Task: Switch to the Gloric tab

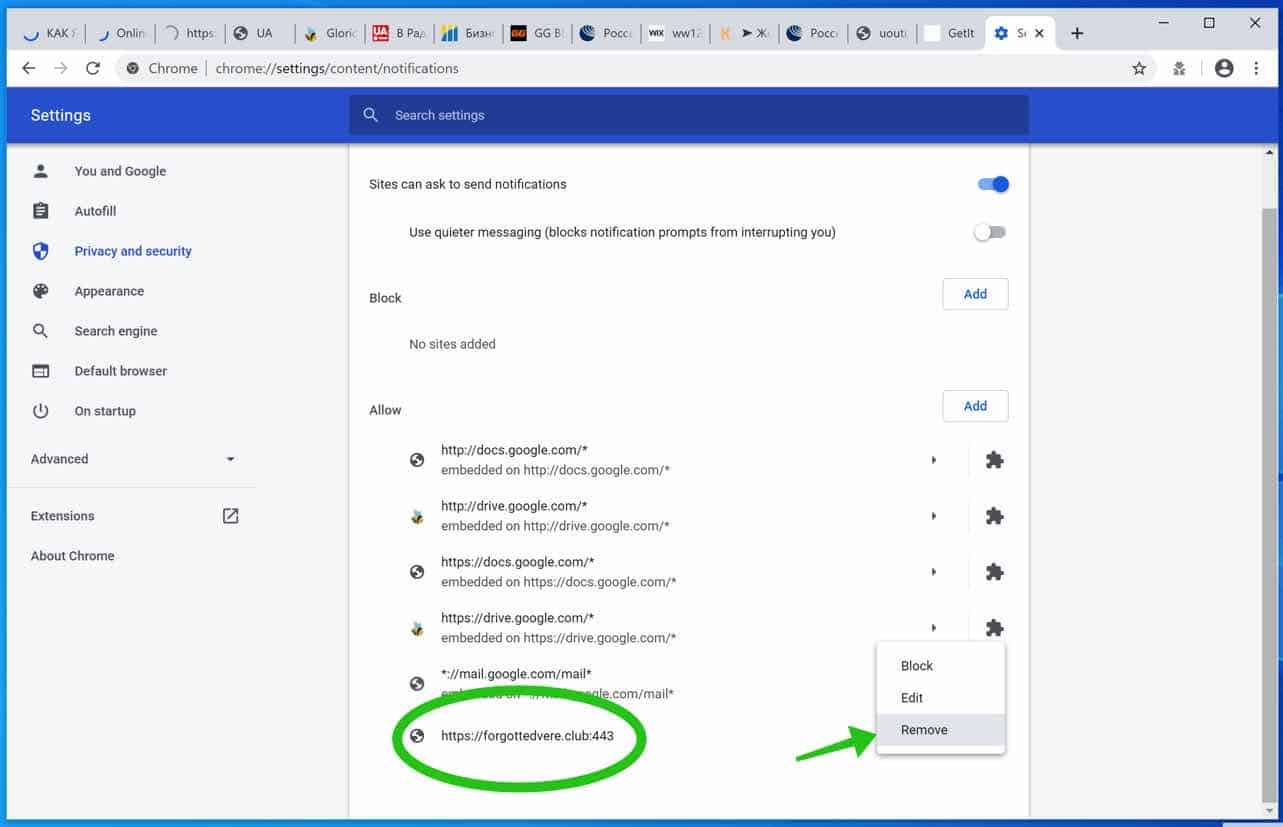Action: coord(330,33)
